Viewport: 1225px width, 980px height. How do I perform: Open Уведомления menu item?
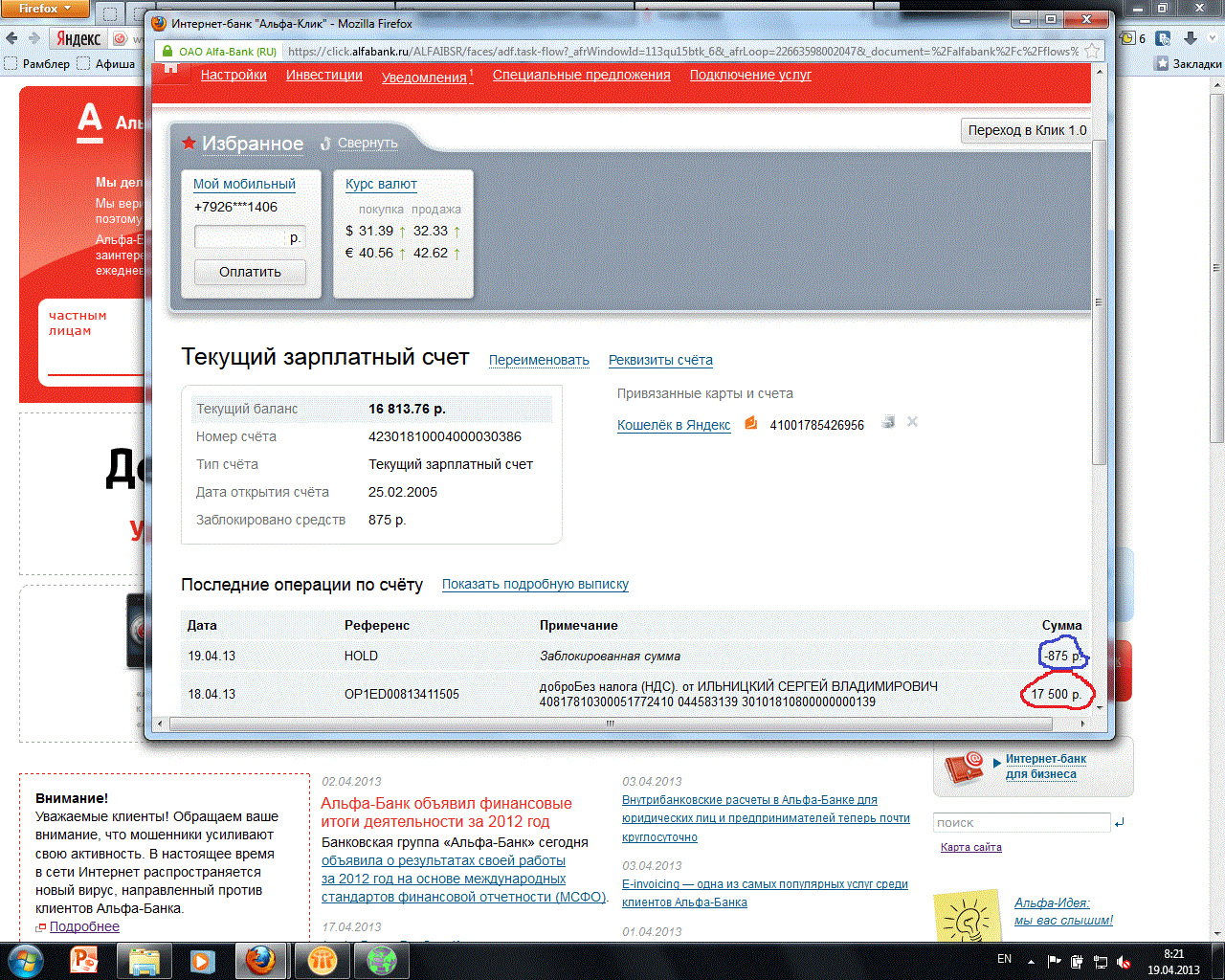[x=424, y=77]
